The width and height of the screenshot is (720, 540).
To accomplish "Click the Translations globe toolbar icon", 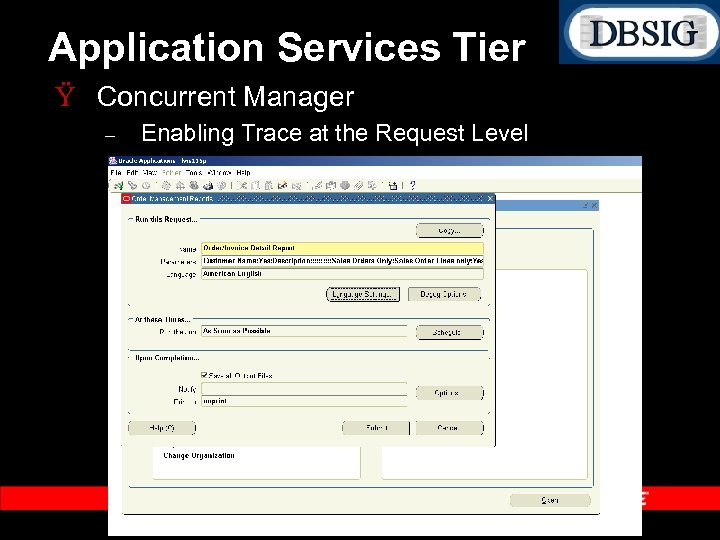I will click(x=344, y=186).
